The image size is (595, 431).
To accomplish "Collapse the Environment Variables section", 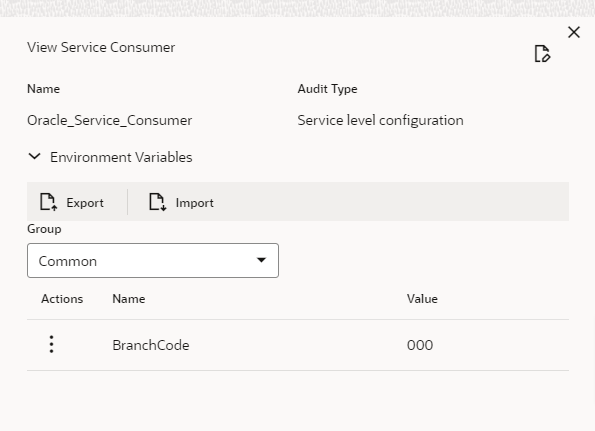I will pyautogui.click(x=35, y=156).
